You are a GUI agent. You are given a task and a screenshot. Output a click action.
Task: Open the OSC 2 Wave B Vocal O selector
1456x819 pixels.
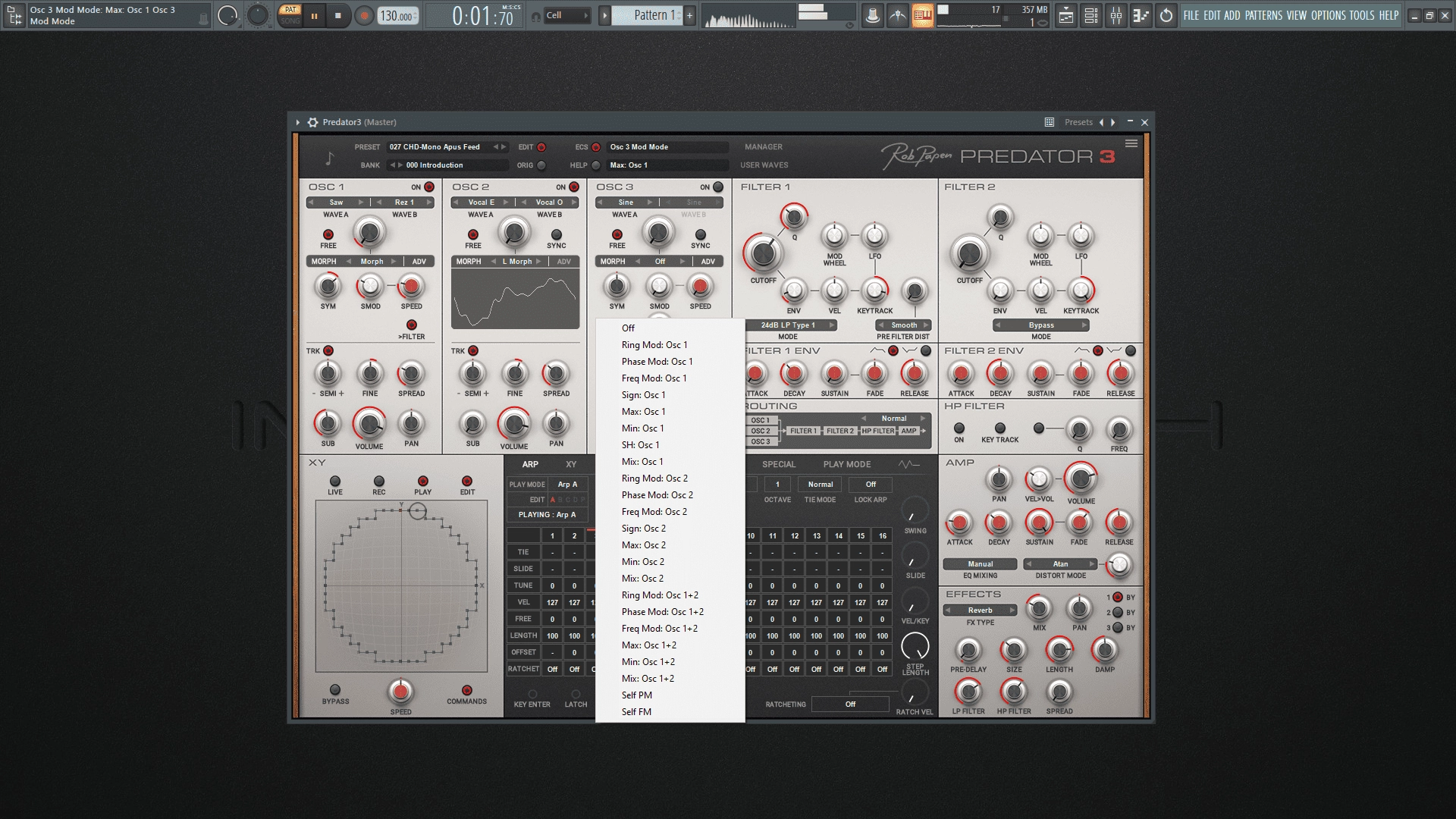point(550,202)
